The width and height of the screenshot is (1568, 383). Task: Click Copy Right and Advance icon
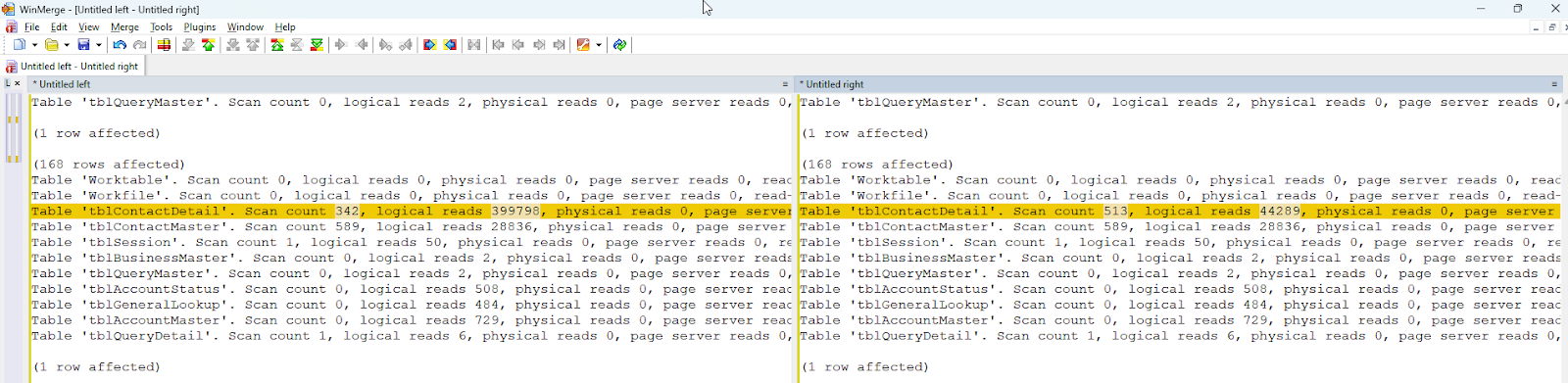[385, 45]
